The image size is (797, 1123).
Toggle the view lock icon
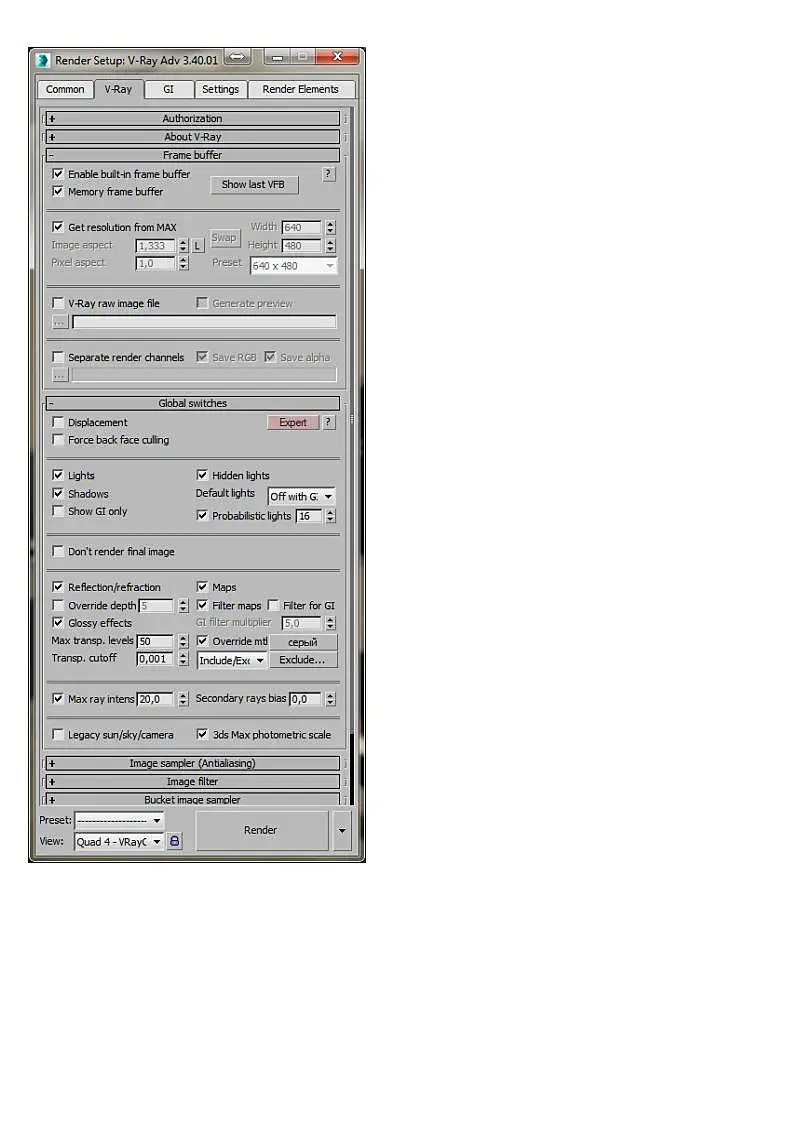point(174,841)
